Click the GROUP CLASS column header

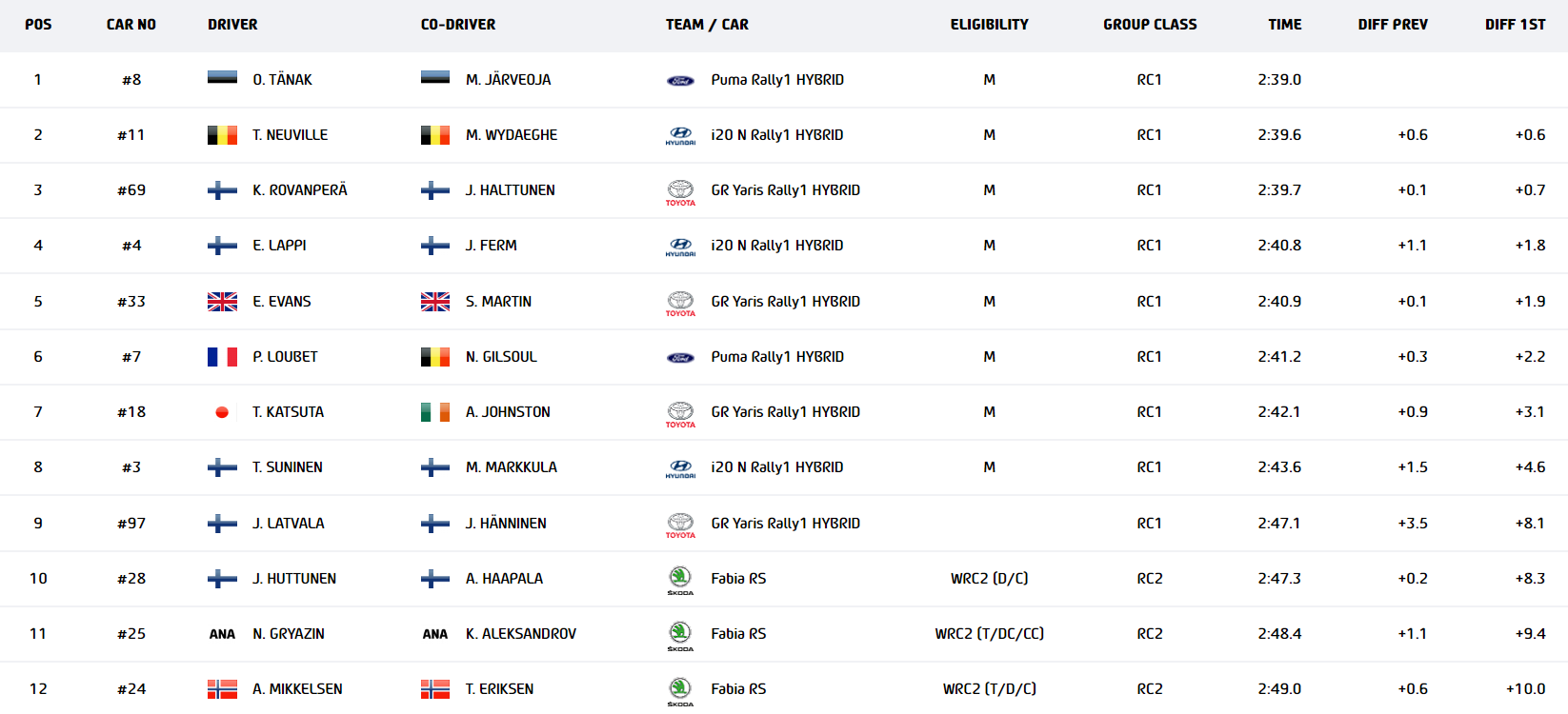pos(1150,25)
